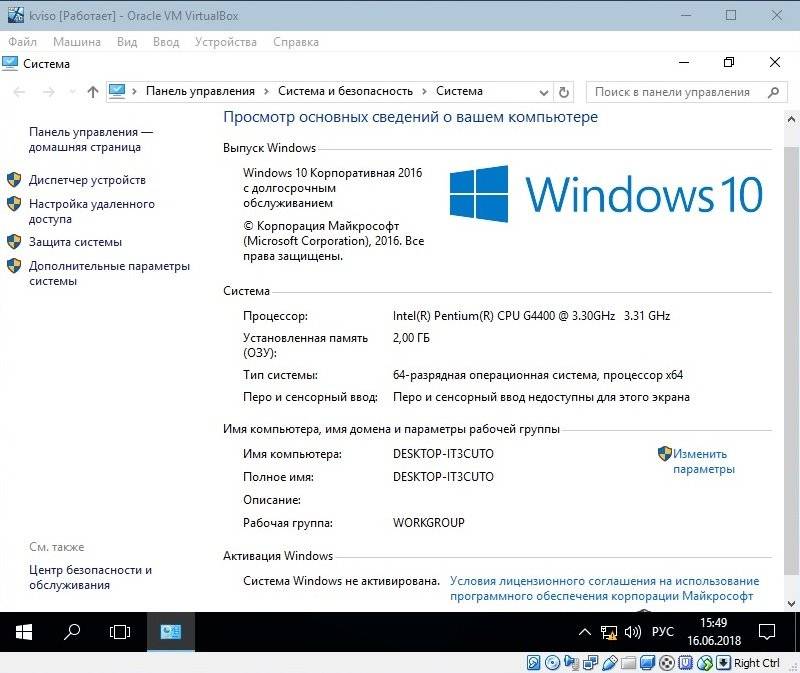
Task: Click VirtualBox keyboard capture arrow icon
Action: pyautogui.click(x=723, y=663)
